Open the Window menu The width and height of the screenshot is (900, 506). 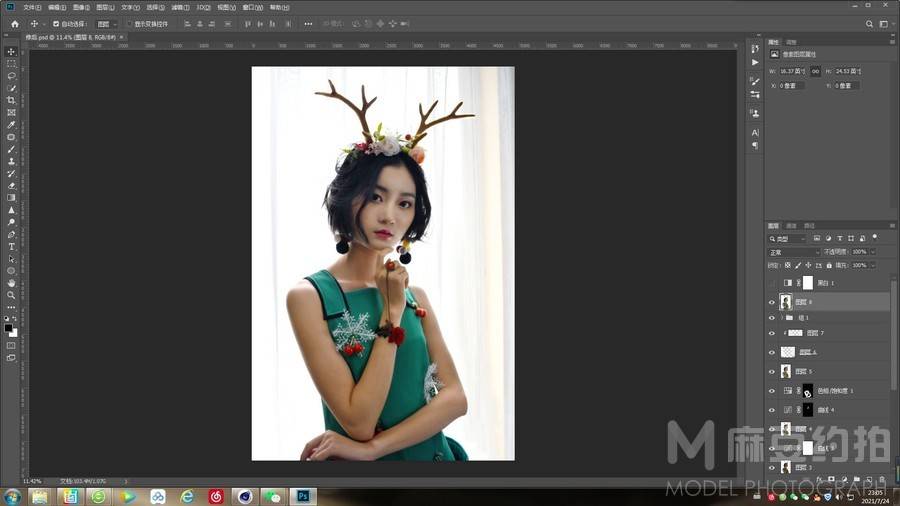point(252,7)
